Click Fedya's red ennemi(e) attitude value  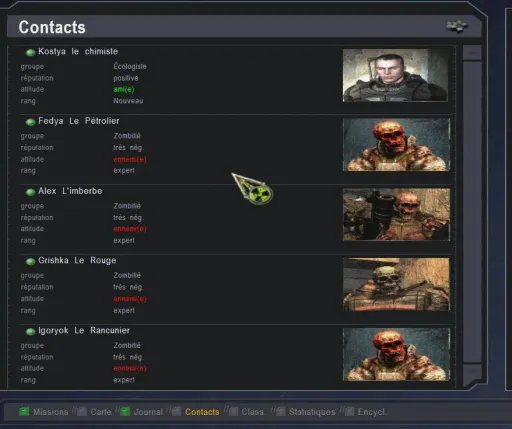coord(130,159)
